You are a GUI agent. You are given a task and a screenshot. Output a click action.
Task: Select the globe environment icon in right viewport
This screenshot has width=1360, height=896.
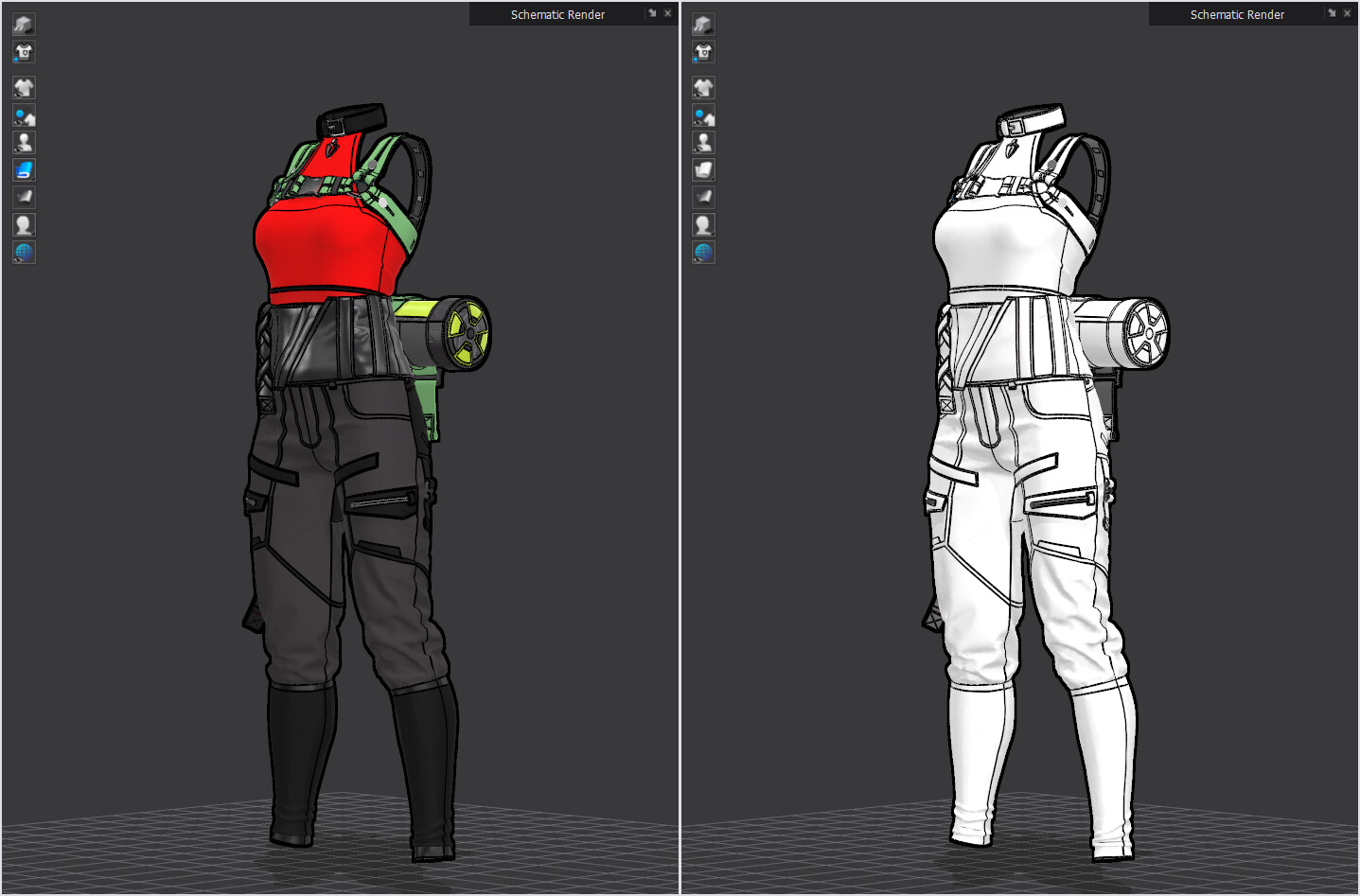click(x=703, y=252)
